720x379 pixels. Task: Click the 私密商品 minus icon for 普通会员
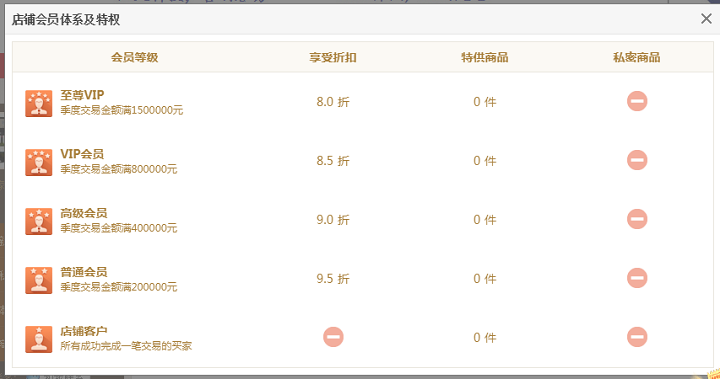(x=637, y=278)
